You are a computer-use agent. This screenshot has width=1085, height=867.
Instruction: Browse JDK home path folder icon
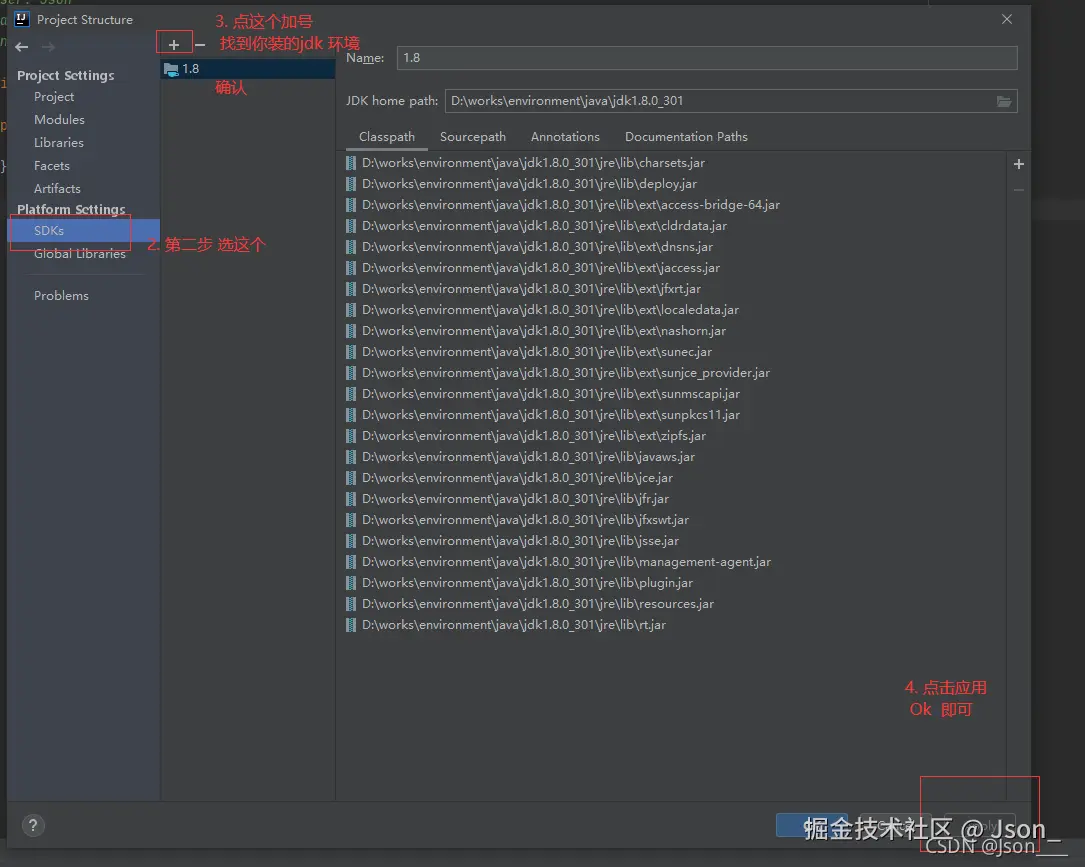pos(1004,101)
